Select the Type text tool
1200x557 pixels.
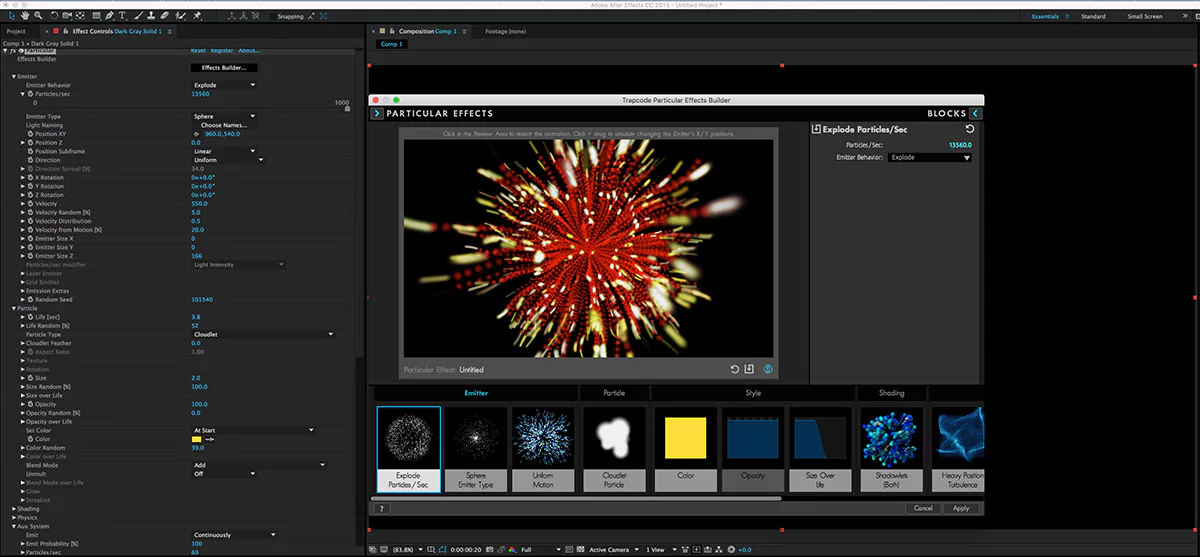point(123,16)
